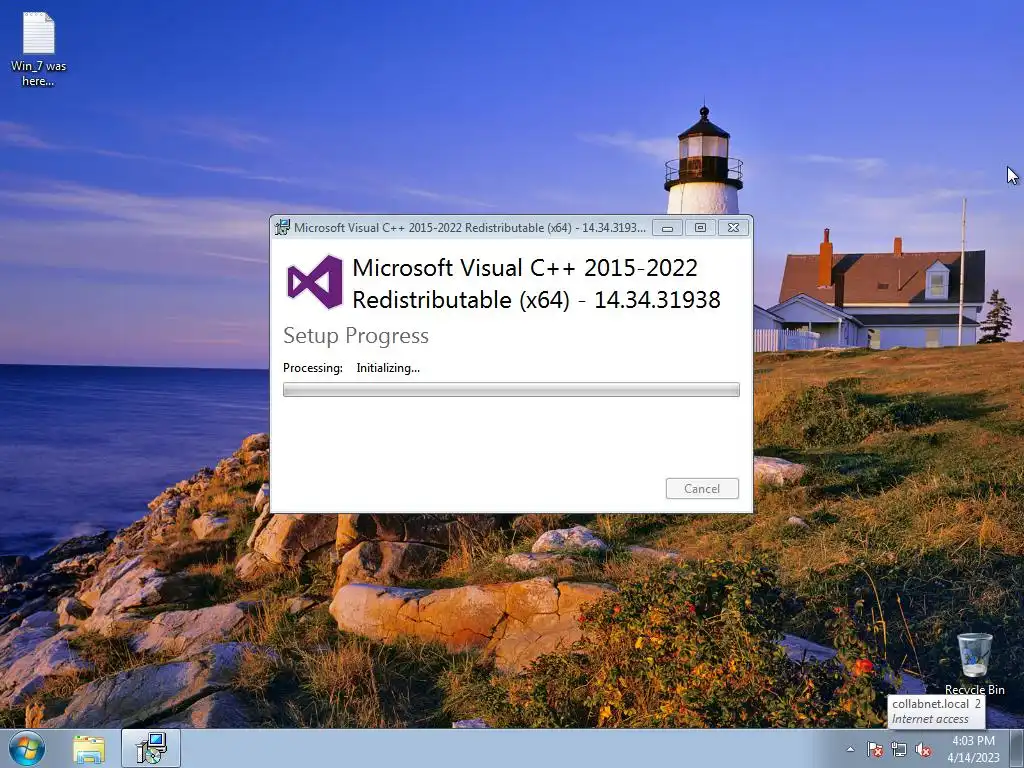This screenshot has width=1024, height=768.
Task: Show hidden tray icons arrow
Action: [x=850, y=749]
